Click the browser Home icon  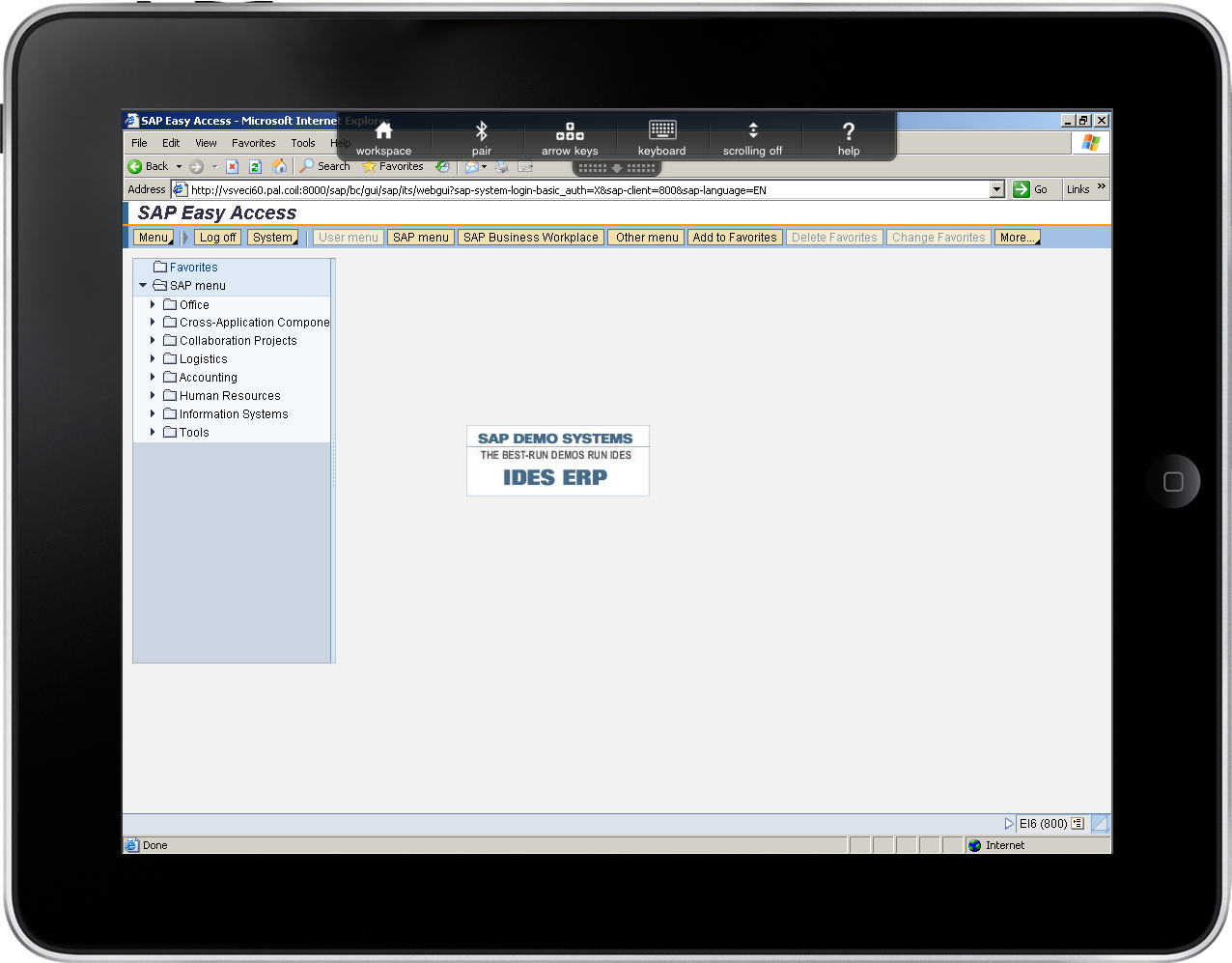tap(279, 166)
